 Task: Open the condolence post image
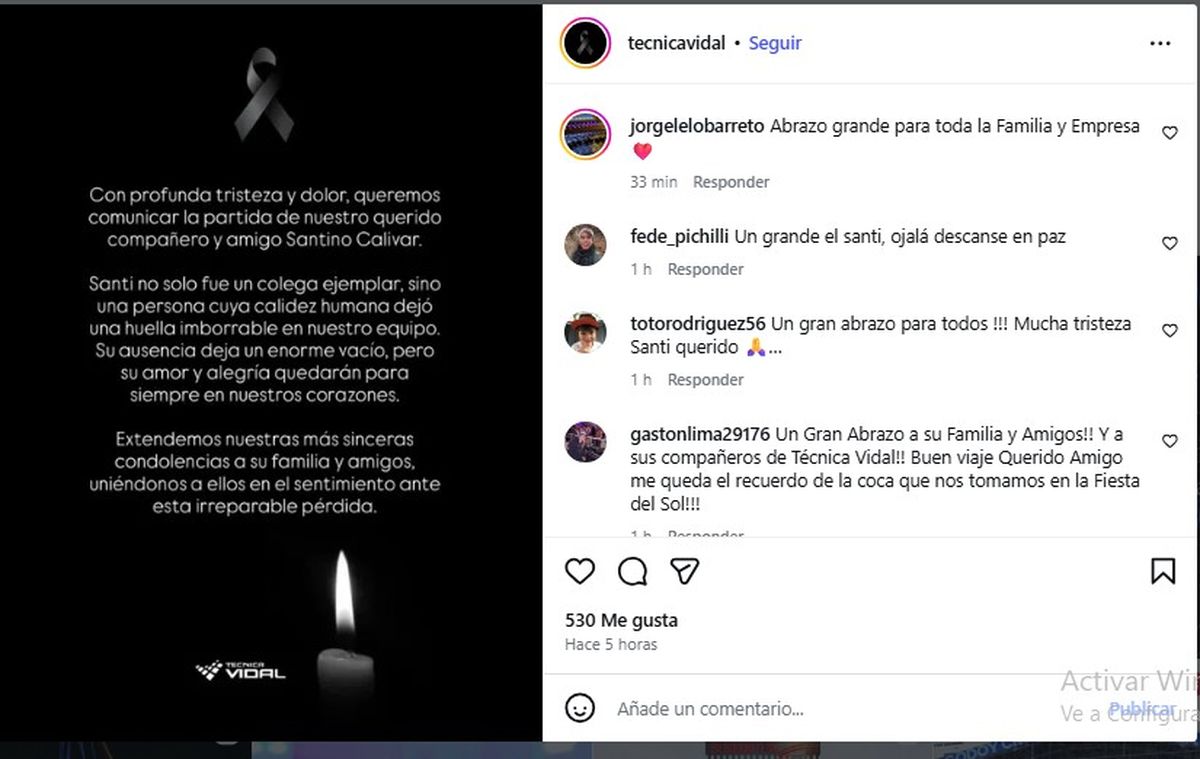click(x=271, y=373)
